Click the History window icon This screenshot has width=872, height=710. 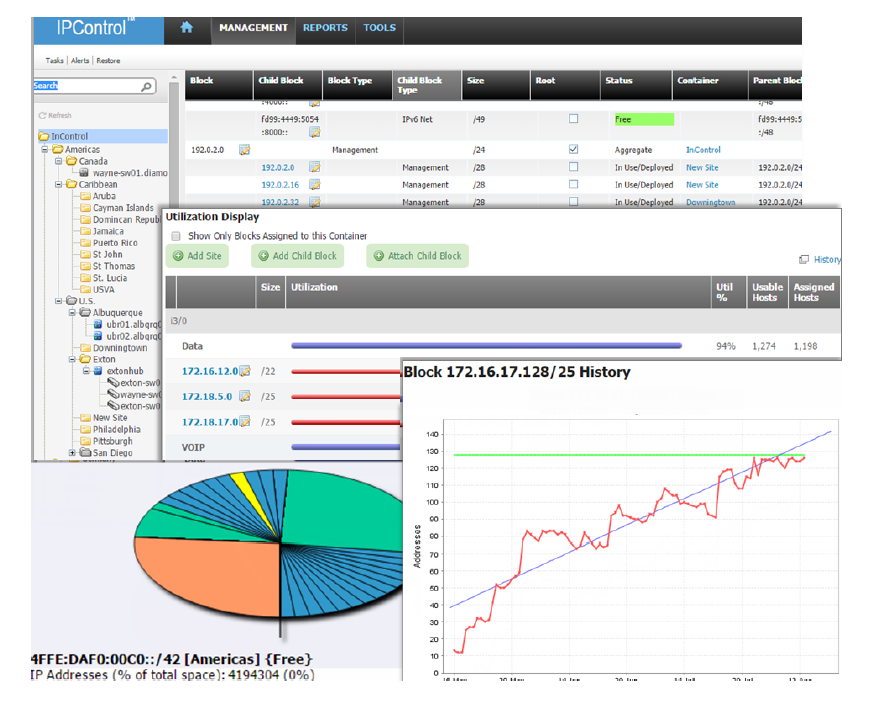tap(804, 260)
